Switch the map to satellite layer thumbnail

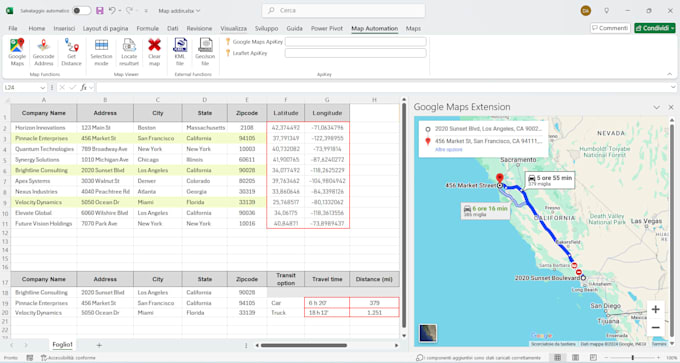pos(428,333)
